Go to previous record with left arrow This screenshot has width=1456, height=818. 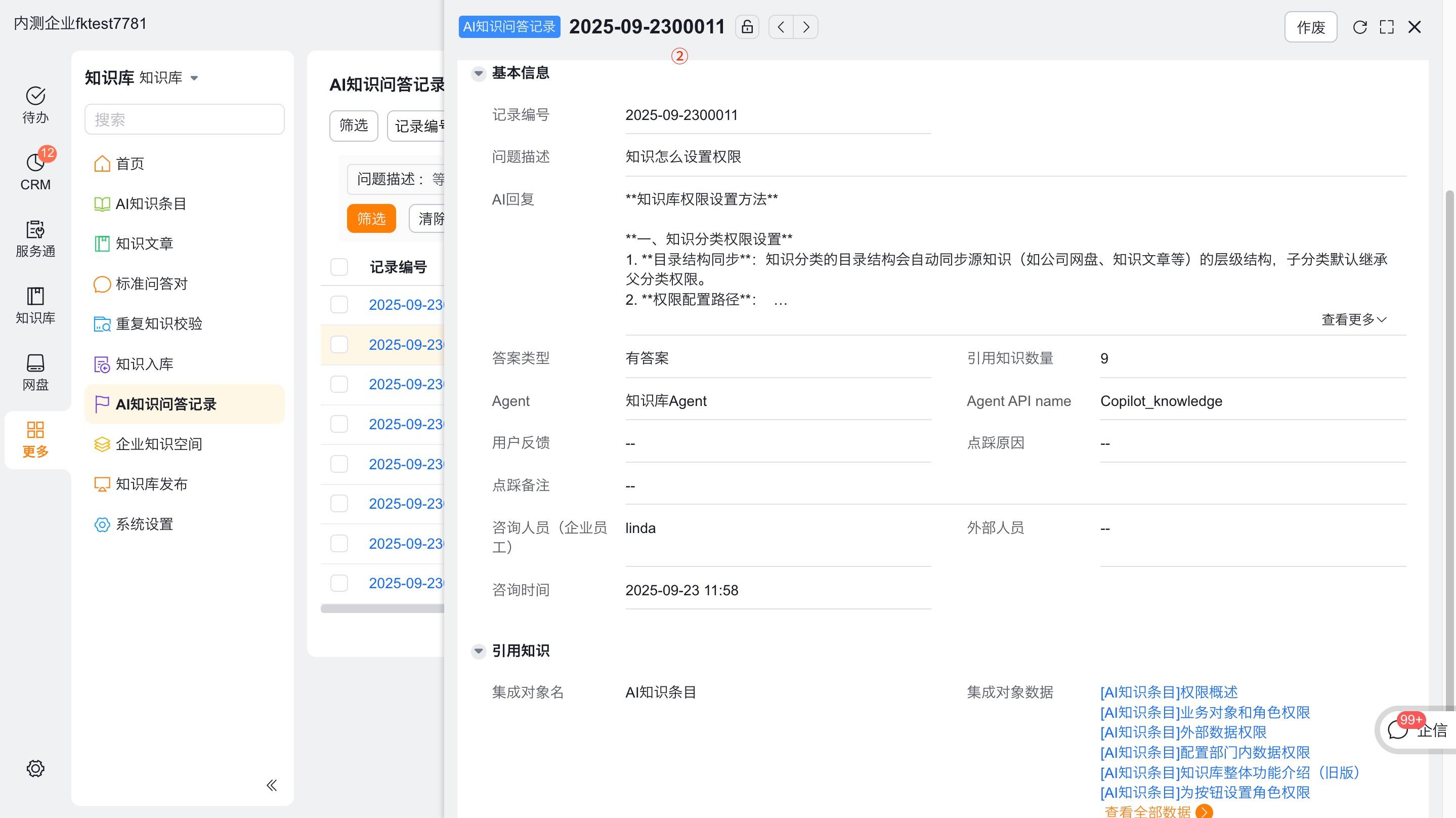tap(781, 27)
